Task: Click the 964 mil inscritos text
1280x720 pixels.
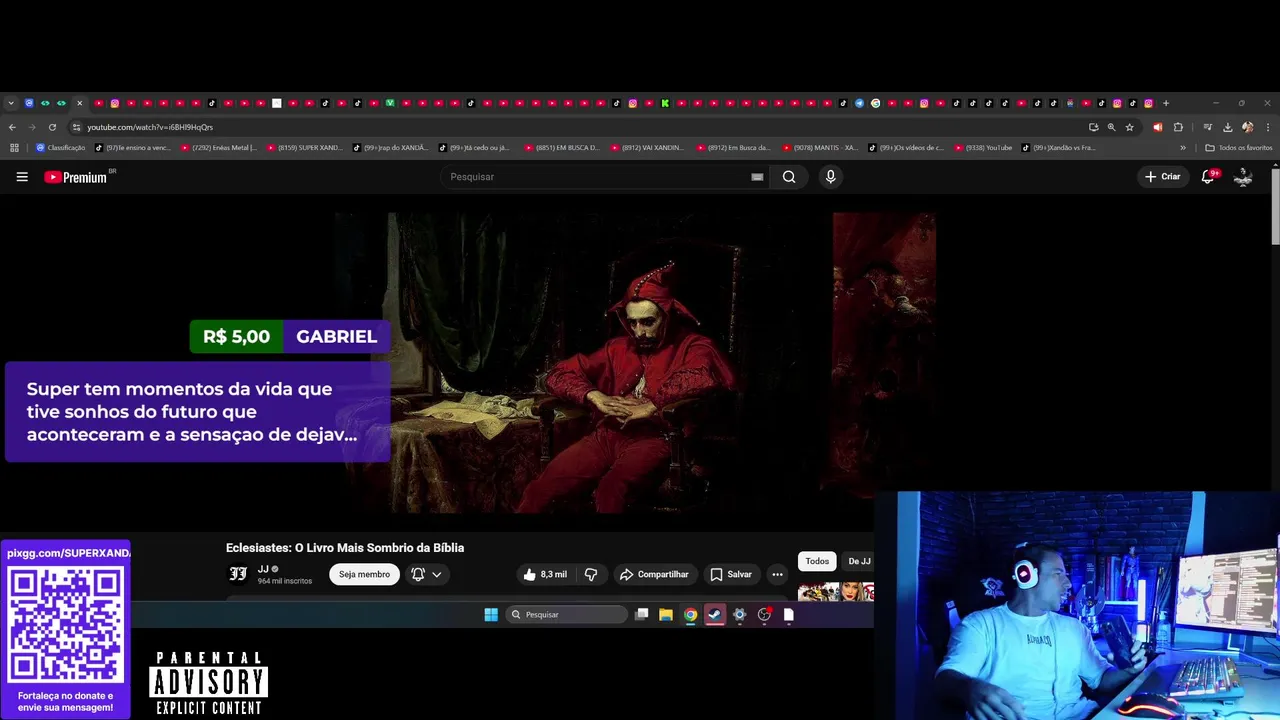Action: point(285,581)
